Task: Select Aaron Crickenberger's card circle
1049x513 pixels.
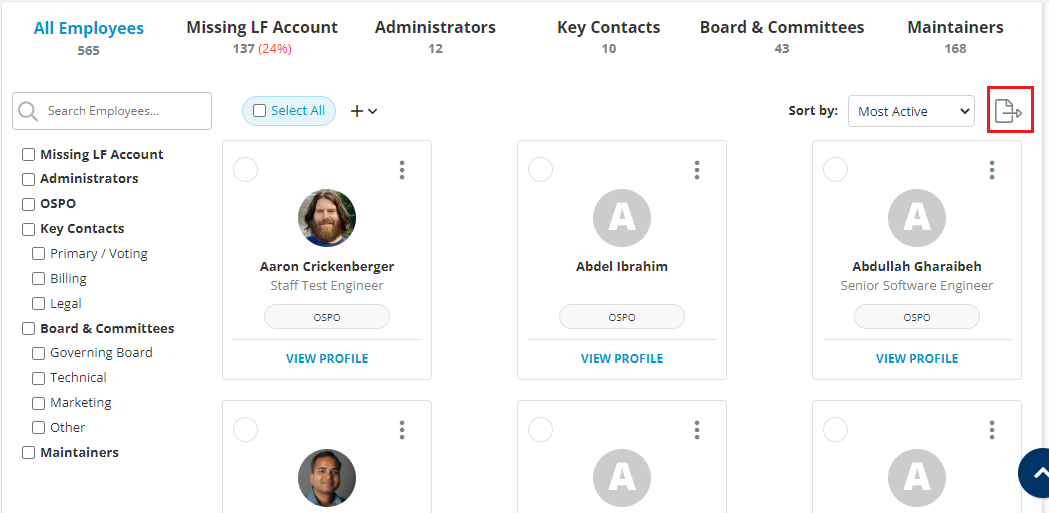Action: pos(245,170)
